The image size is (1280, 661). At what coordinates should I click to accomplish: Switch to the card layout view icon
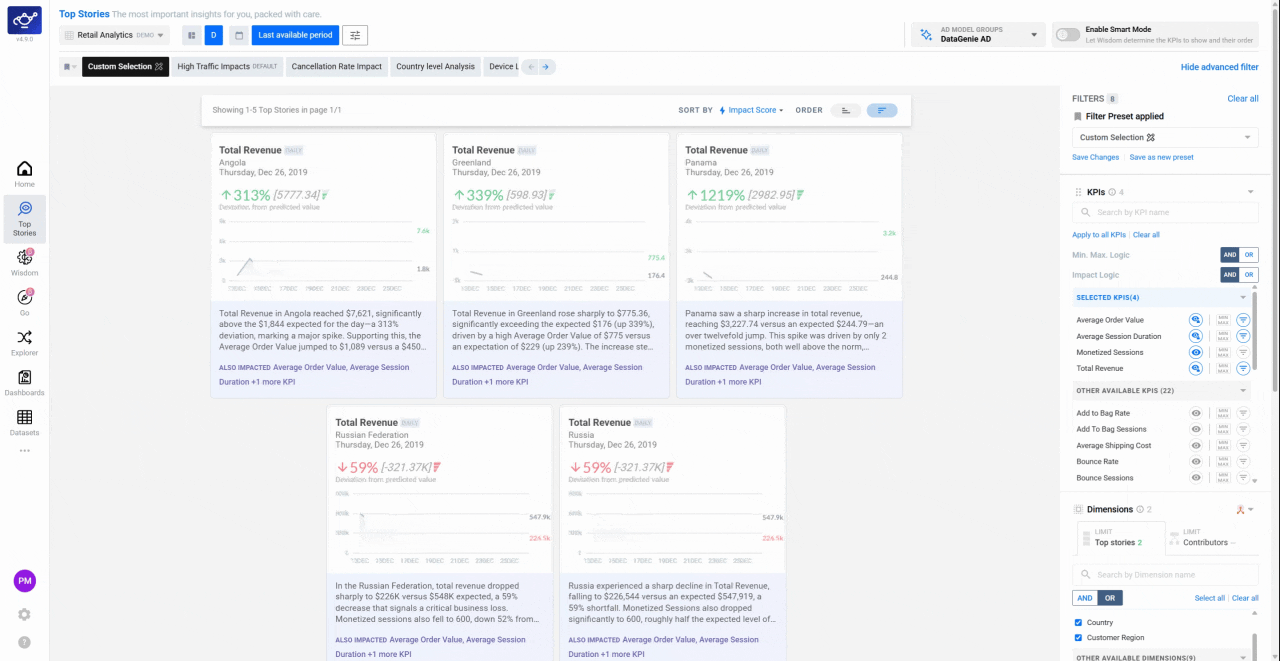tap(191, 35)
